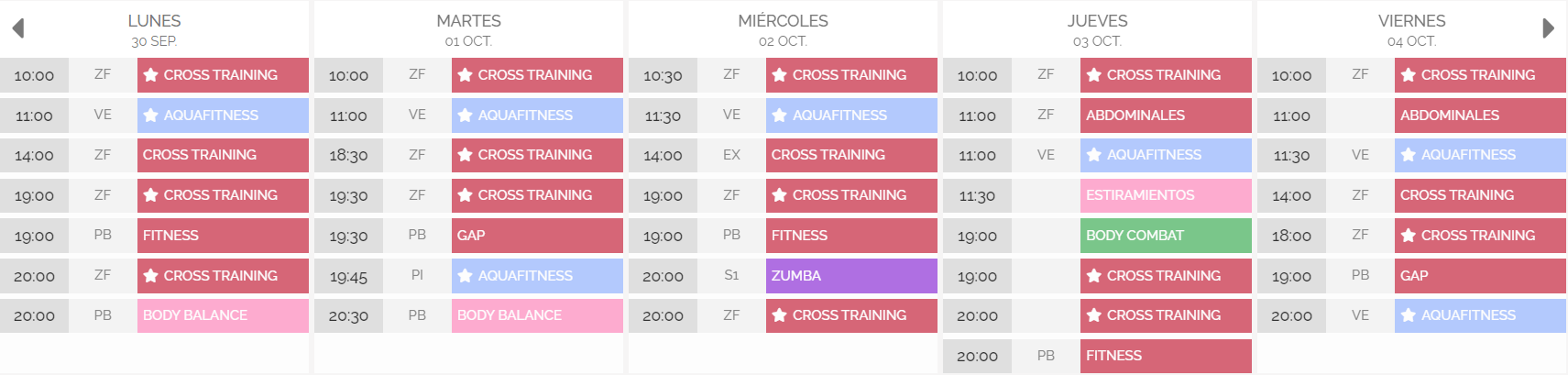
Task: Select the Viernes 04 Oct. day header
Action: click(x=1411, y=29)
